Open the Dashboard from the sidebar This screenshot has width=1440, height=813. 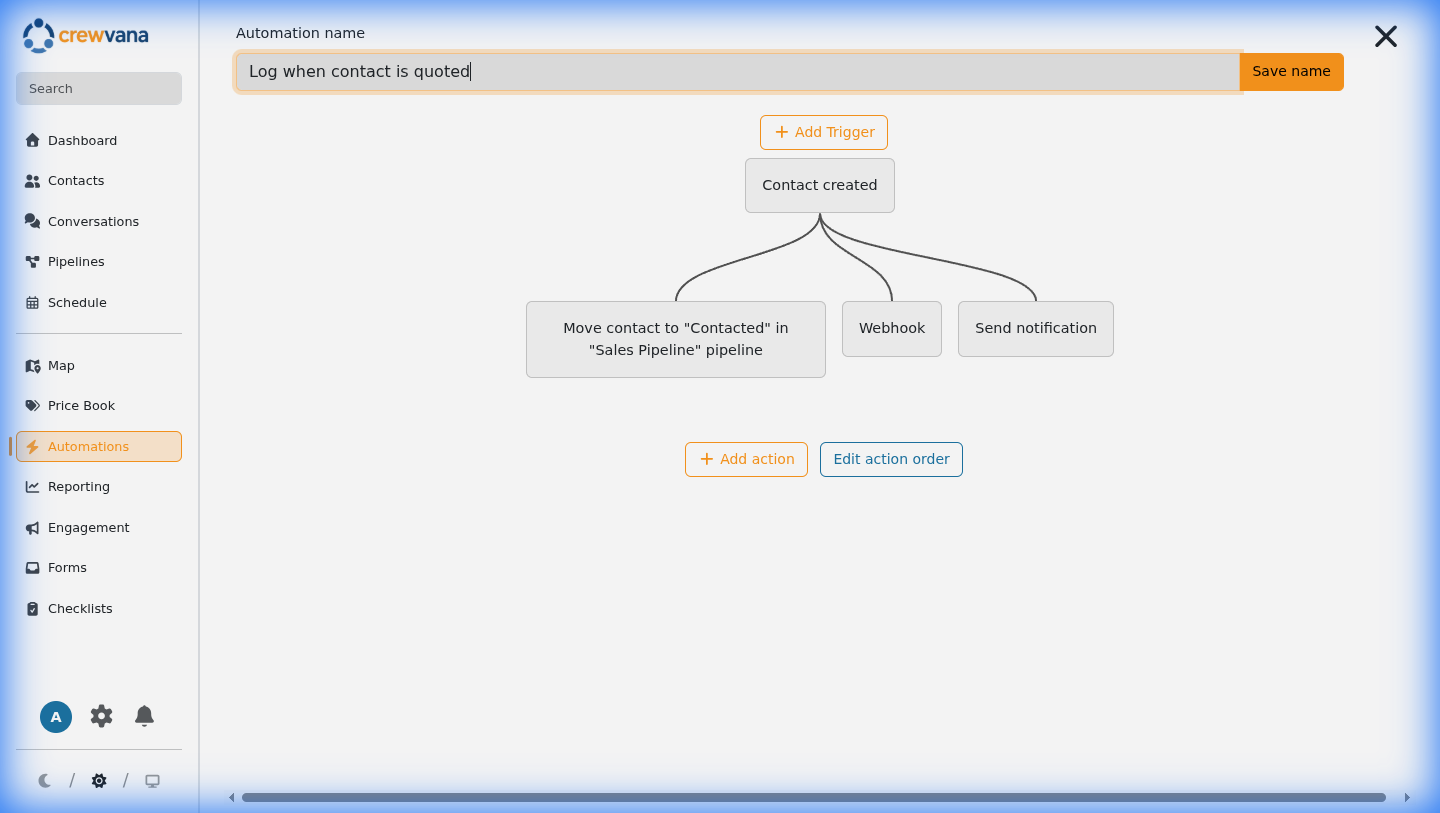[x=81, y=140]
